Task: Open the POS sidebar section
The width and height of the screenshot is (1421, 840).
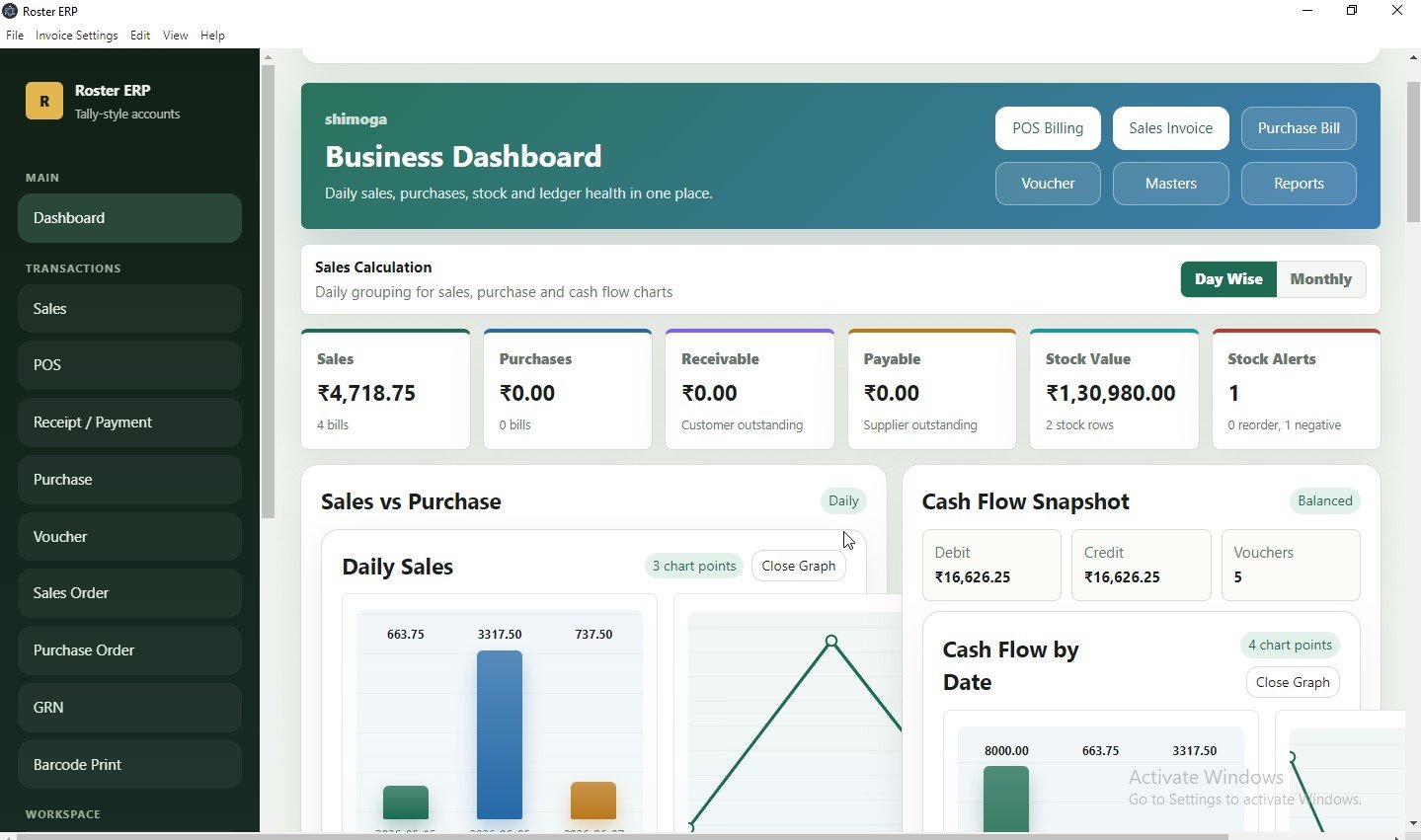Action: pos(129,365)
